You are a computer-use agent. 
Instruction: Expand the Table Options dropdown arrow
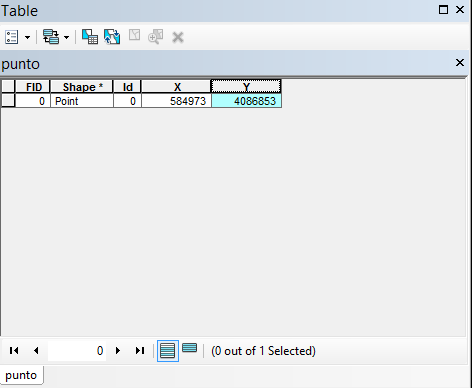click(x=27, y=37)
